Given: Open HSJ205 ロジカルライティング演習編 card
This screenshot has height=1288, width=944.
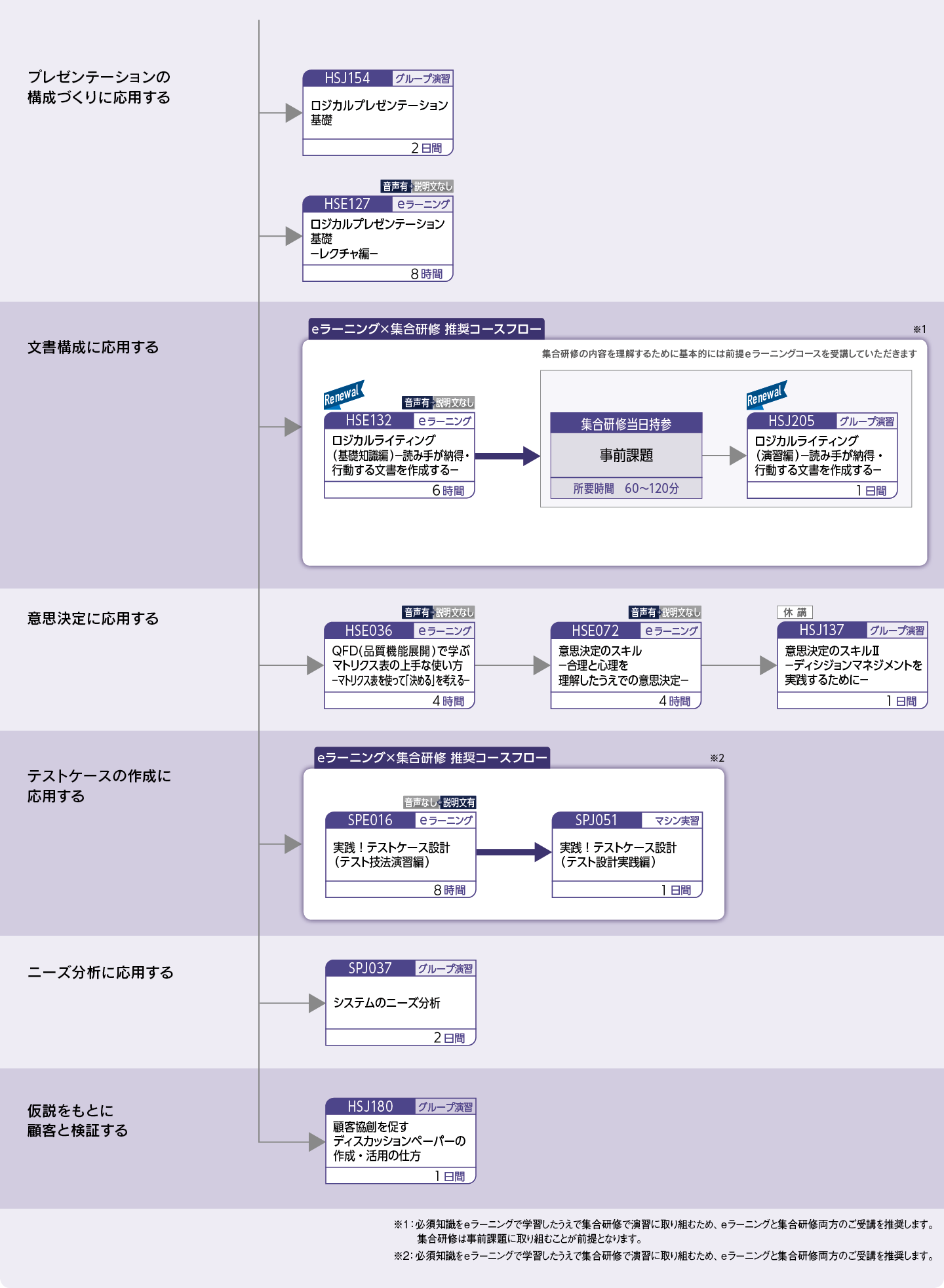Looking at the screenshot, I should click(822, 456).
